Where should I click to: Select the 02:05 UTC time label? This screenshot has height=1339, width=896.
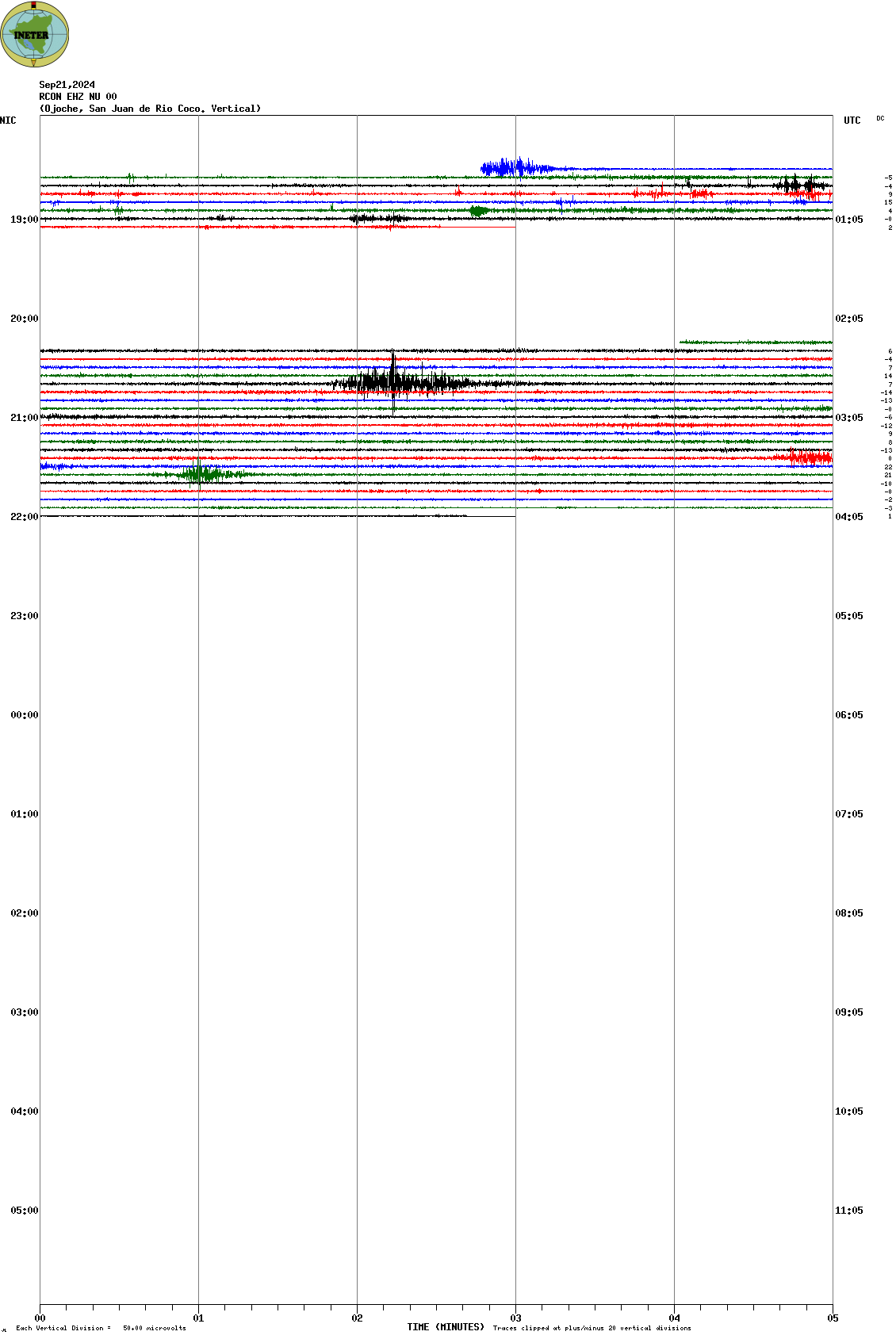(848, 319)
